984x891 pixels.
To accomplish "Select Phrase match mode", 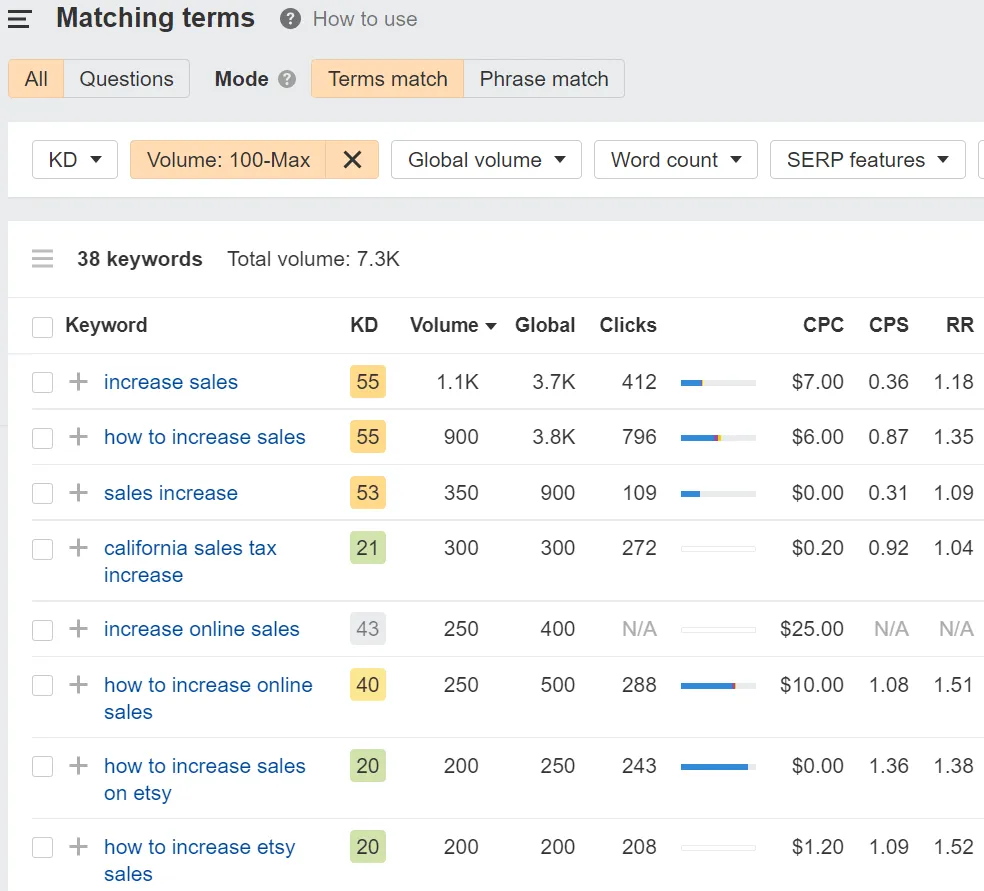I will click(544, 79).
